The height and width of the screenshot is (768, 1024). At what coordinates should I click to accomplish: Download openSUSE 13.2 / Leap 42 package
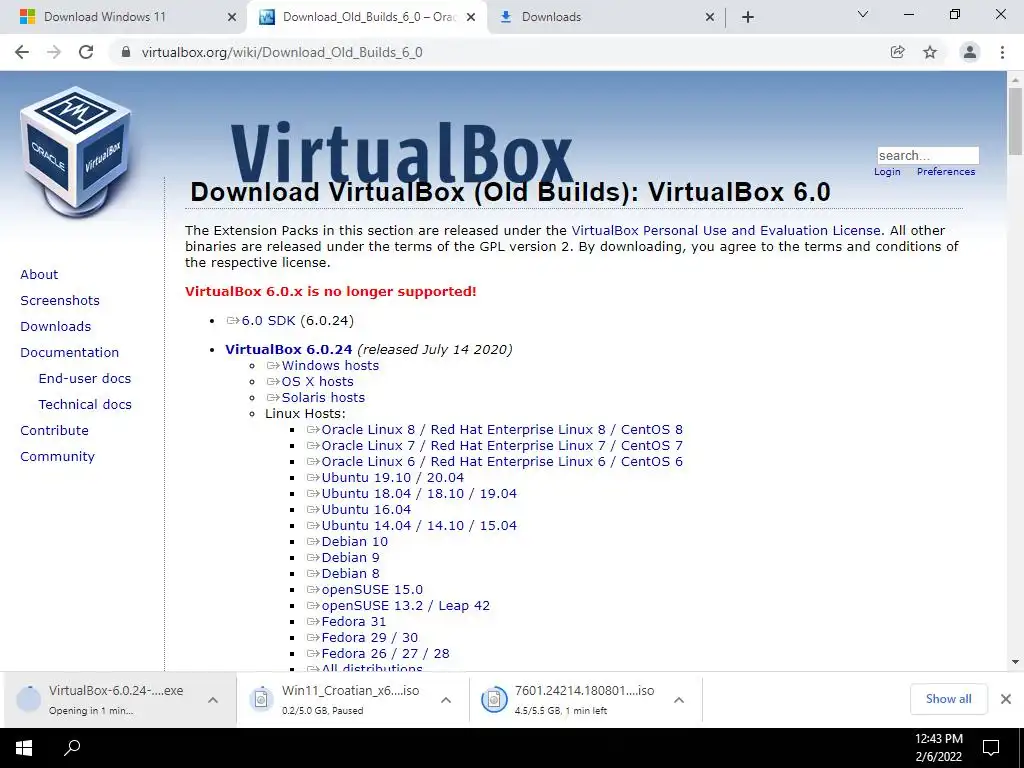tap(398, 605)
